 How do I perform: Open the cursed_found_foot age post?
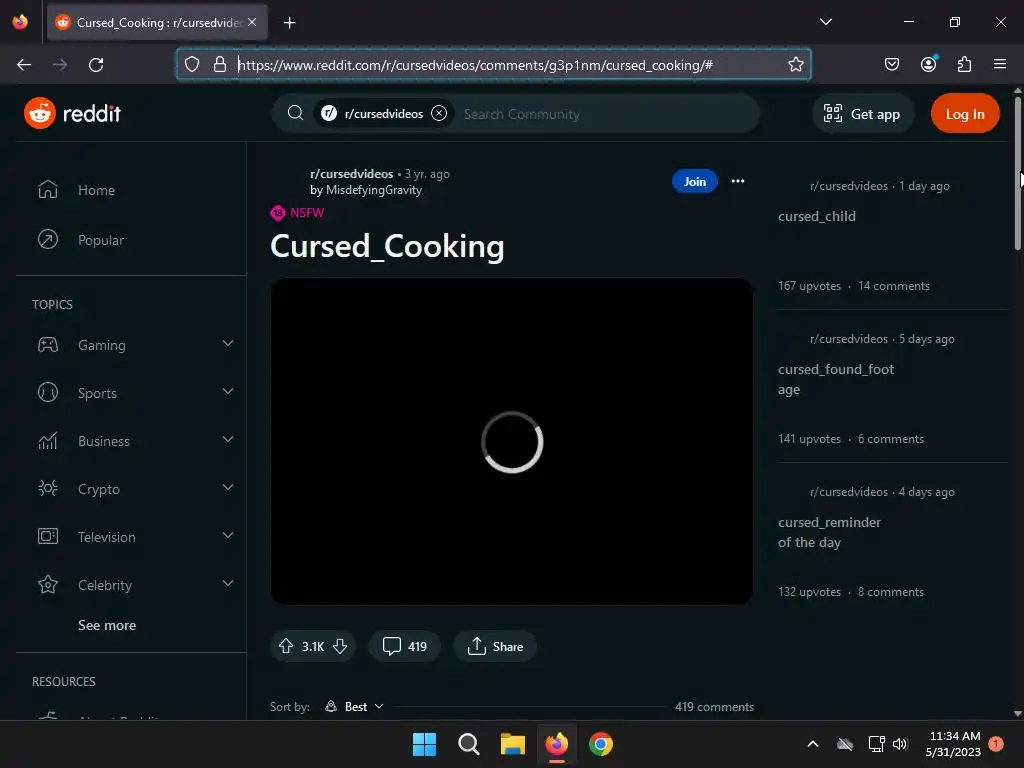(835, 379)
